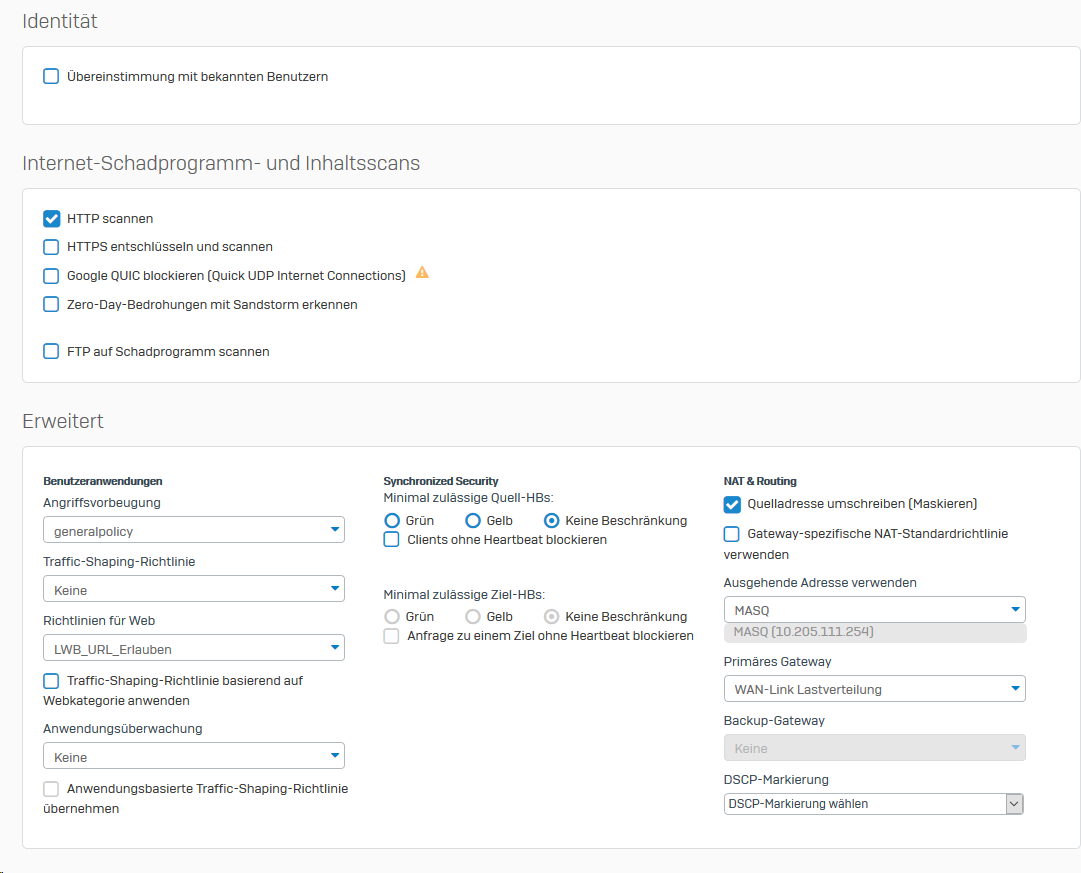Check FTP auf Schadprogramm scannen

click(x=51, y=352)
